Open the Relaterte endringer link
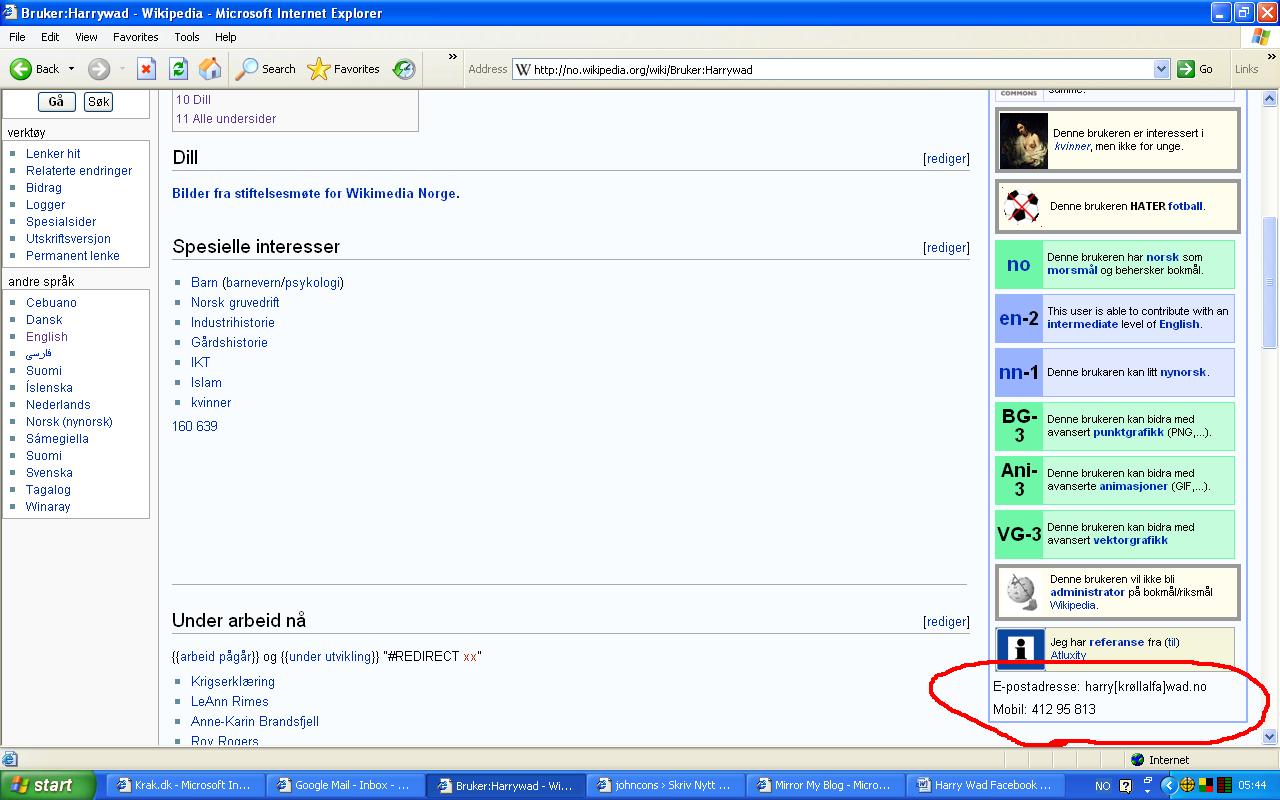1280x800 pixels. [79, 171]
